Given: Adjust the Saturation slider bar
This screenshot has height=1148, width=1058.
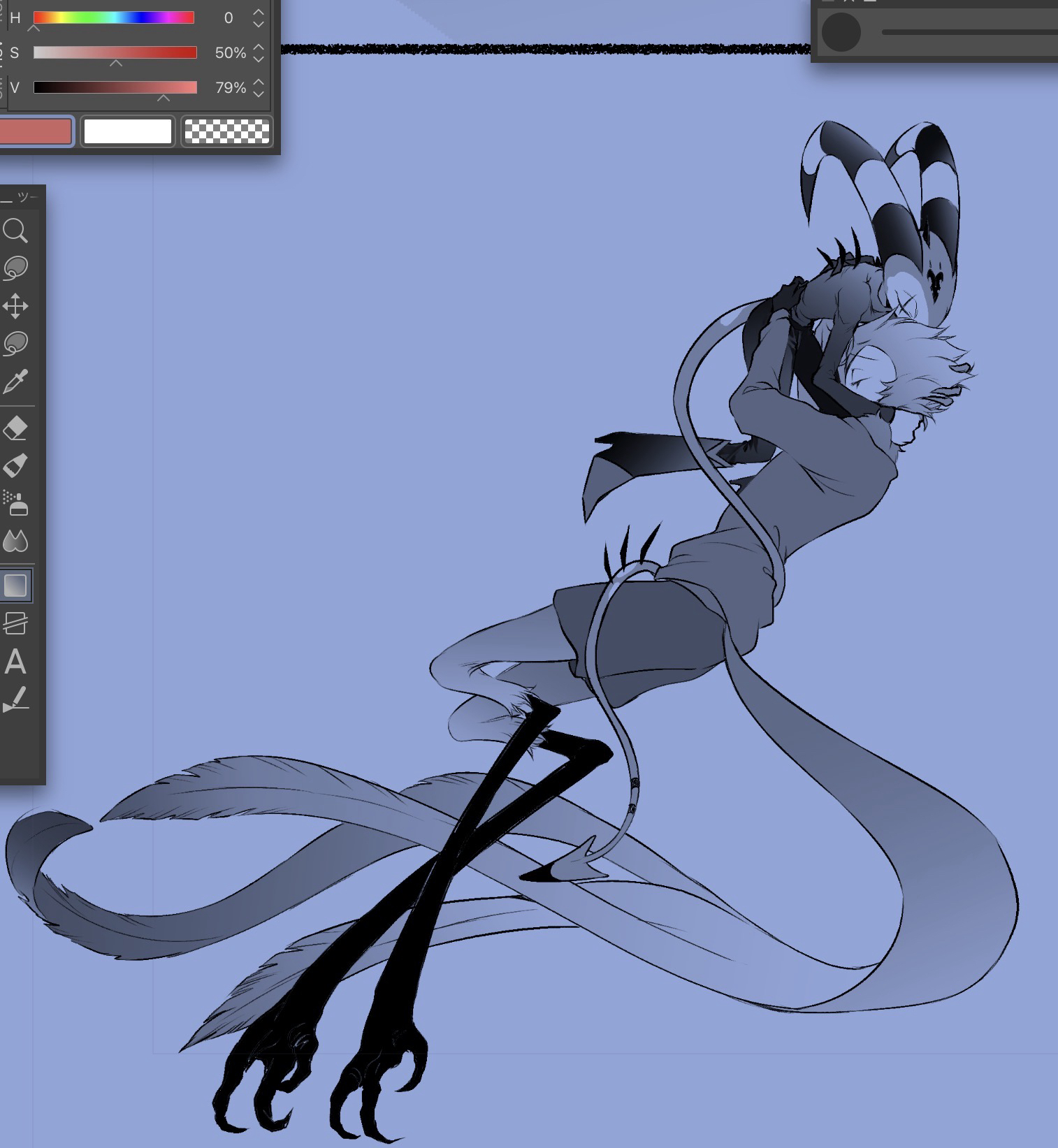Looking at the screenshot, I should click(x=115, y=52).
